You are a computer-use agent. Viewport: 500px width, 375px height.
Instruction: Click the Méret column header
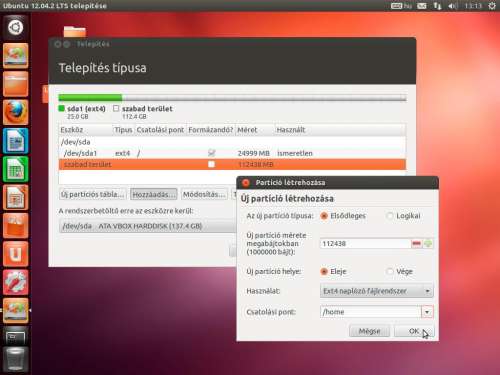[x=255, y=130]
